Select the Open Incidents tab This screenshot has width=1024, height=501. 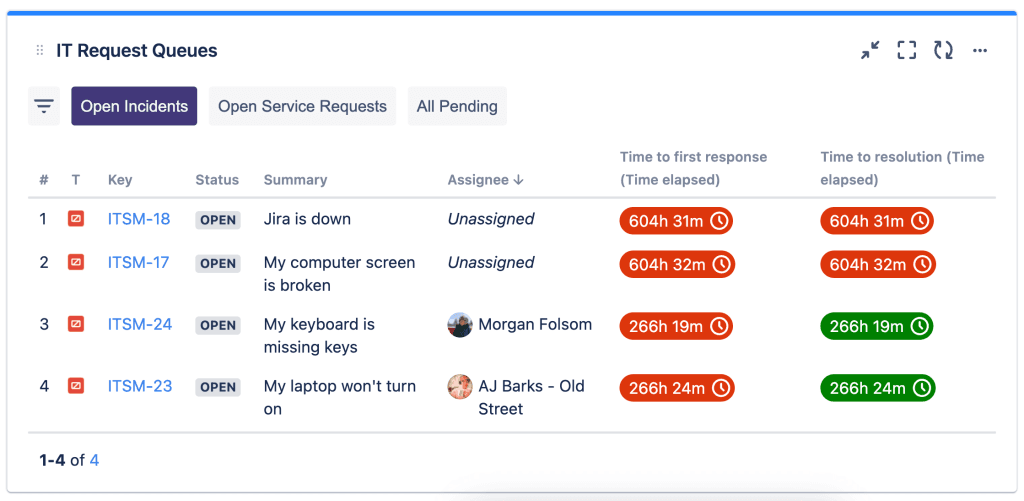coord(134,106)
